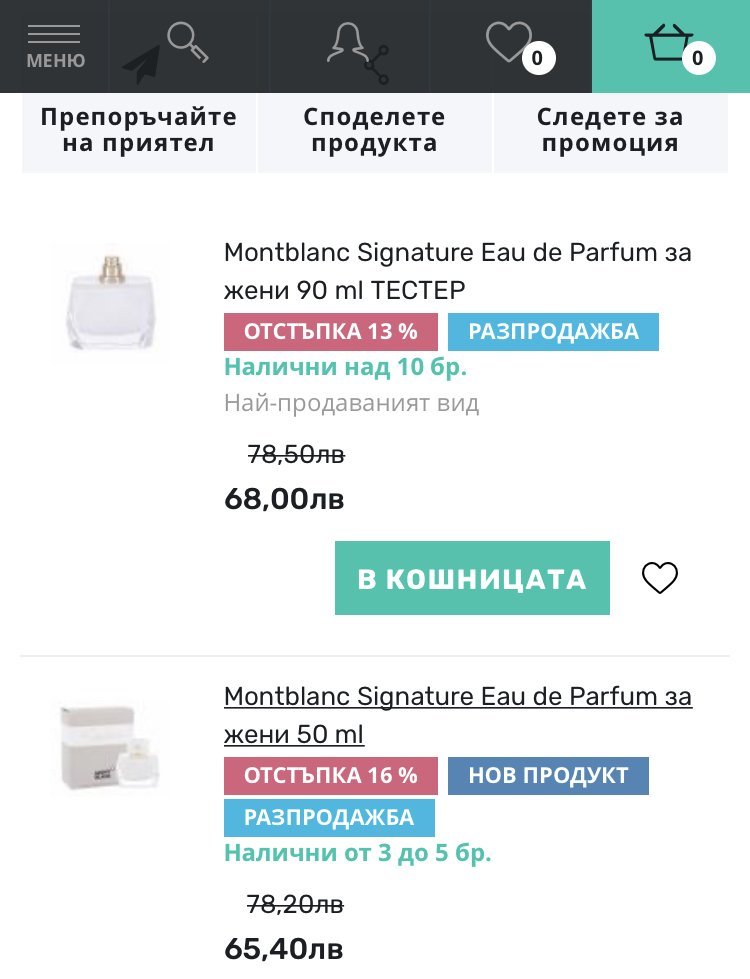
Task: Click cart counter badge showing 0
Action: pos(697,59)
